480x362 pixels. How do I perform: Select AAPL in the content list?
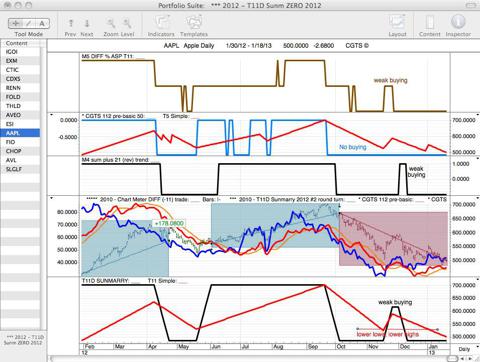[20, 133]
